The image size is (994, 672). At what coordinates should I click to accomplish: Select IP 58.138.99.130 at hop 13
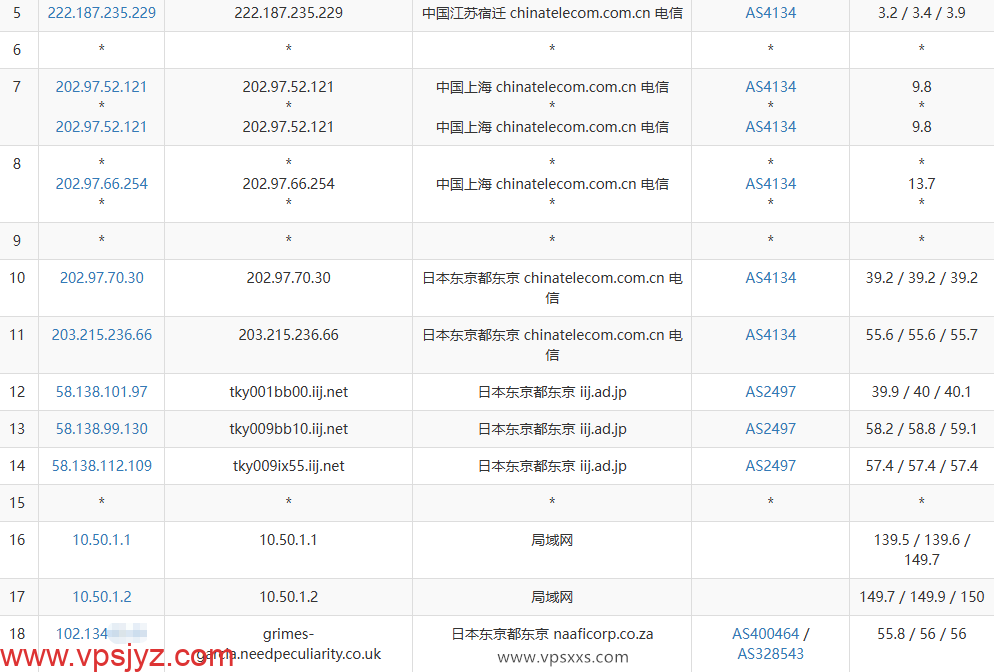tap(101, 429)
